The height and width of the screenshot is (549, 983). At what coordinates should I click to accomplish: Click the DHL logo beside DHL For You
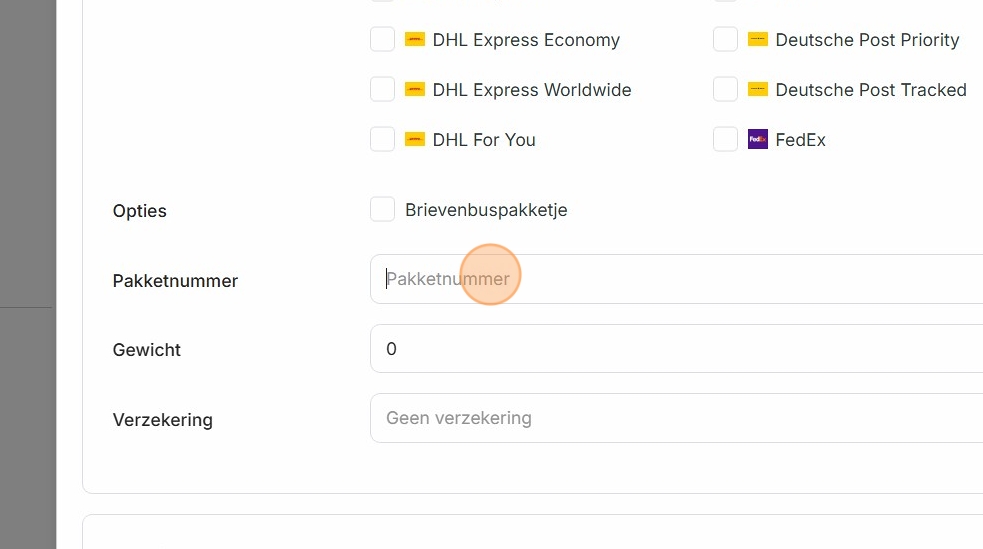click(x=415, y=140)
